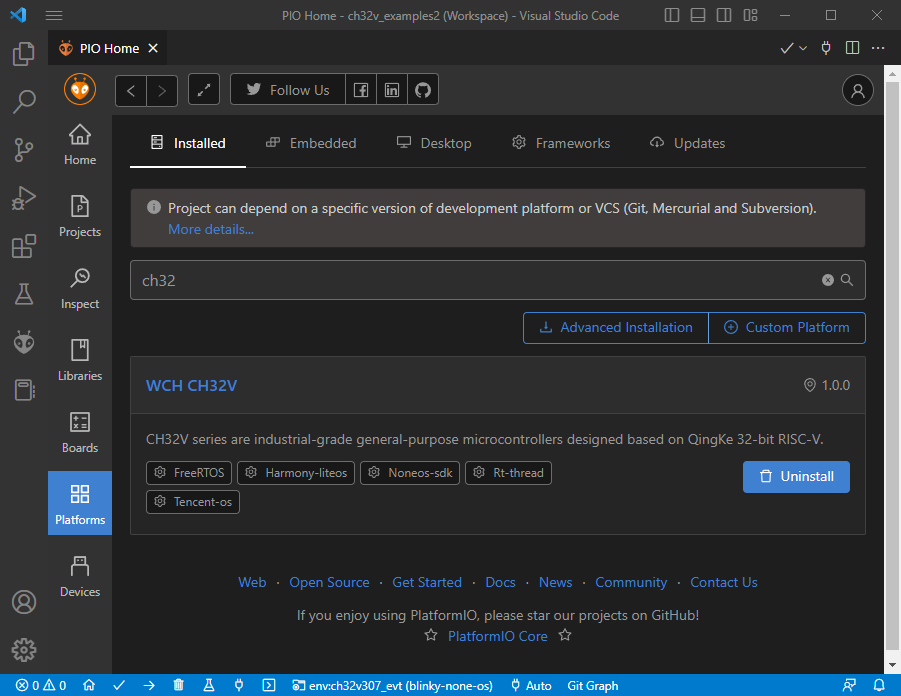Click the split editor icon in editor toolbar

pos(852,48)
